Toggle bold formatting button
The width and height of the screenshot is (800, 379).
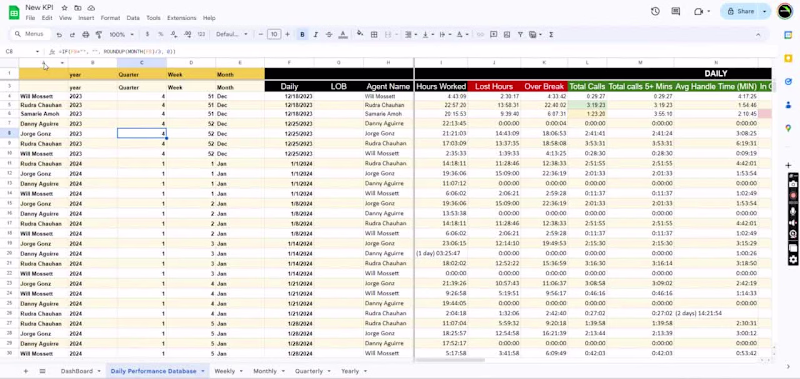pyautogui.click(x=303, y=34)
